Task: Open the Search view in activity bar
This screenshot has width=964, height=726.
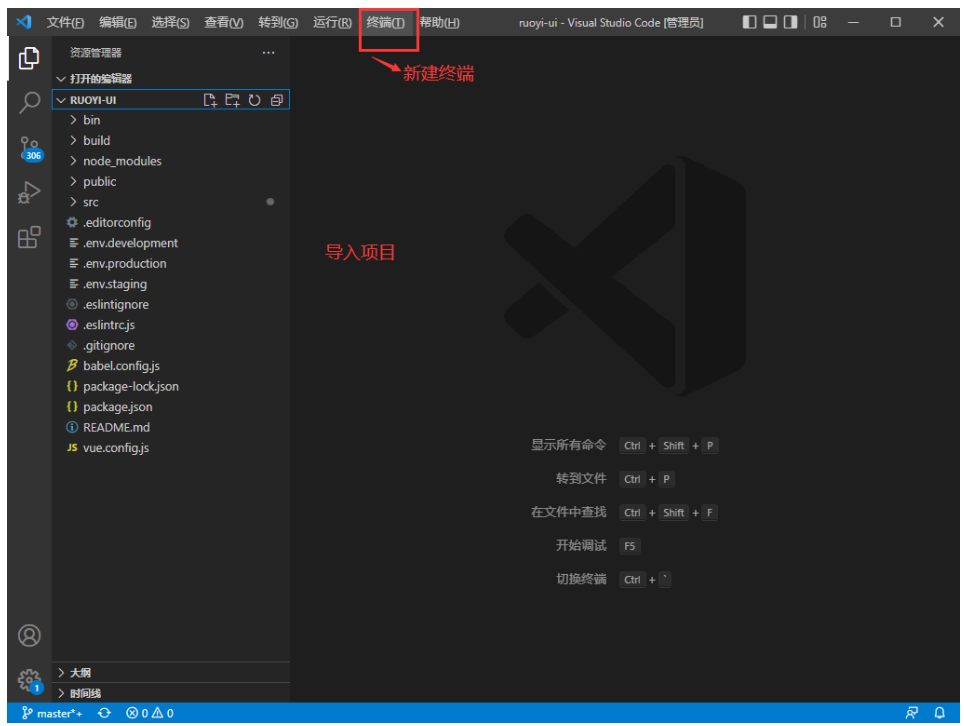Action: click(x=29, y=103)
